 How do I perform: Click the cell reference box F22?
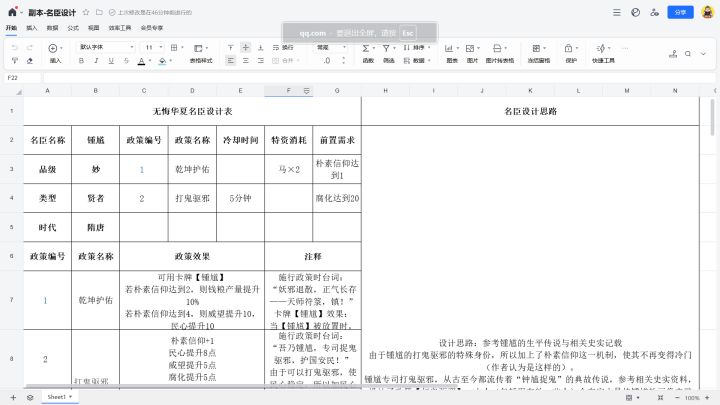(22, 78)
